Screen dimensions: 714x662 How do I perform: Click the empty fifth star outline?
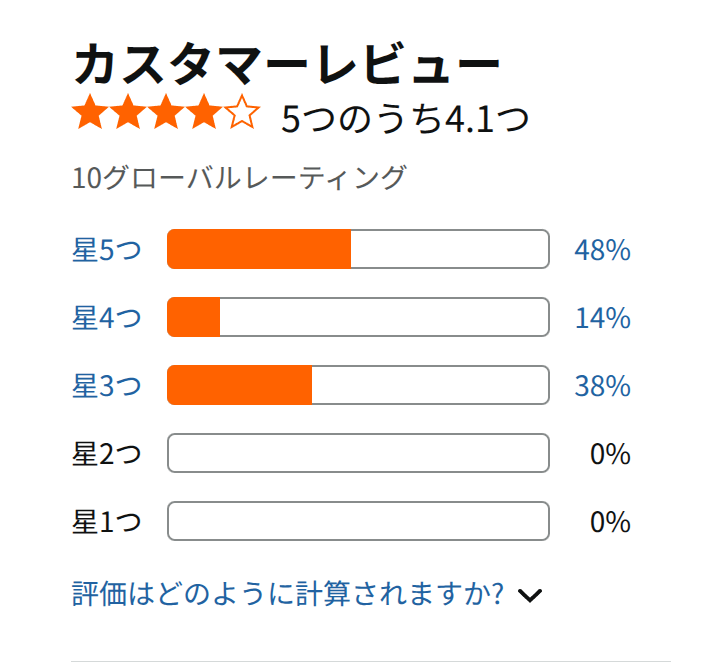click(x=242, y=112)
